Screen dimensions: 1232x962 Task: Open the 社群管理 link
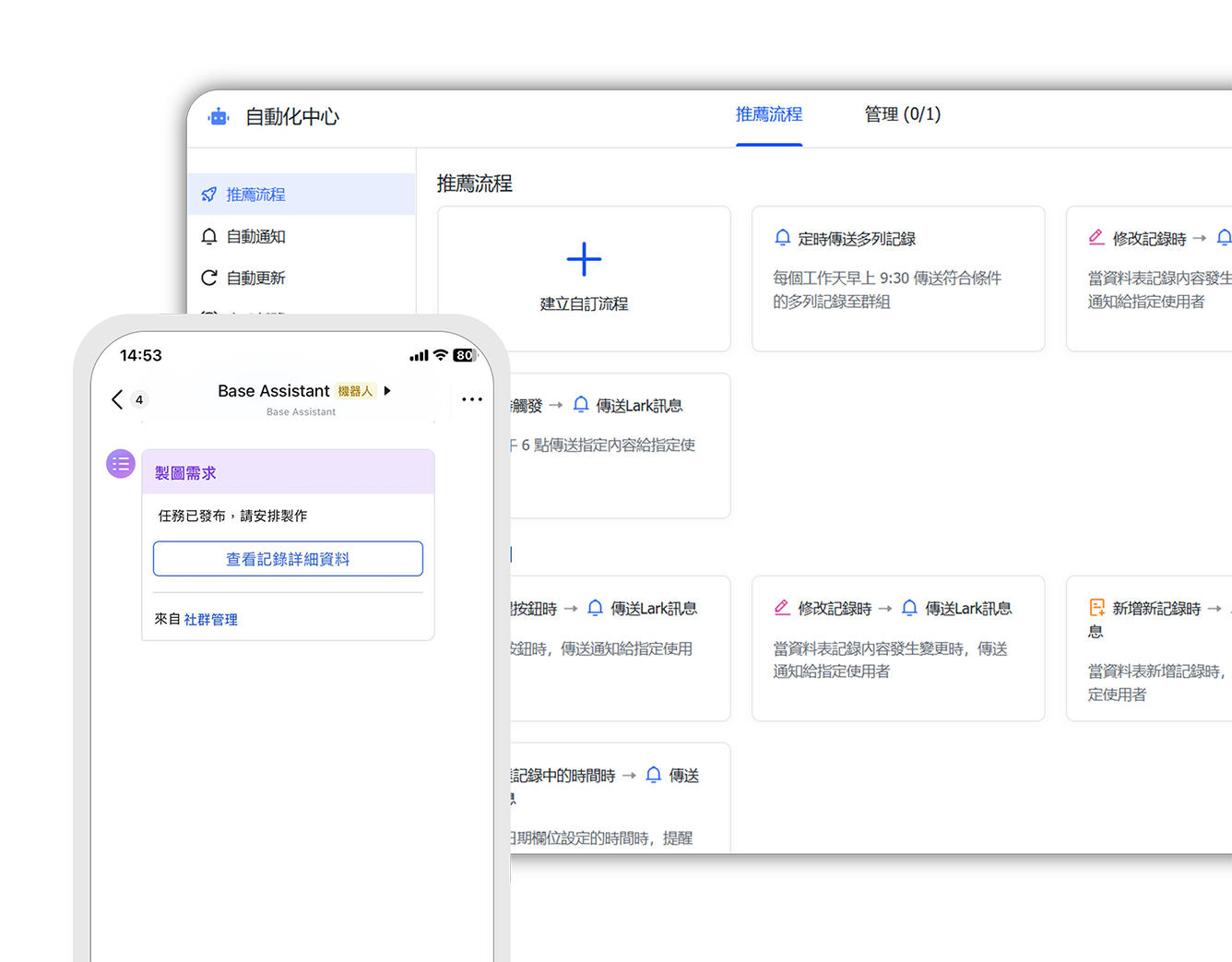(x=210, y=620)
